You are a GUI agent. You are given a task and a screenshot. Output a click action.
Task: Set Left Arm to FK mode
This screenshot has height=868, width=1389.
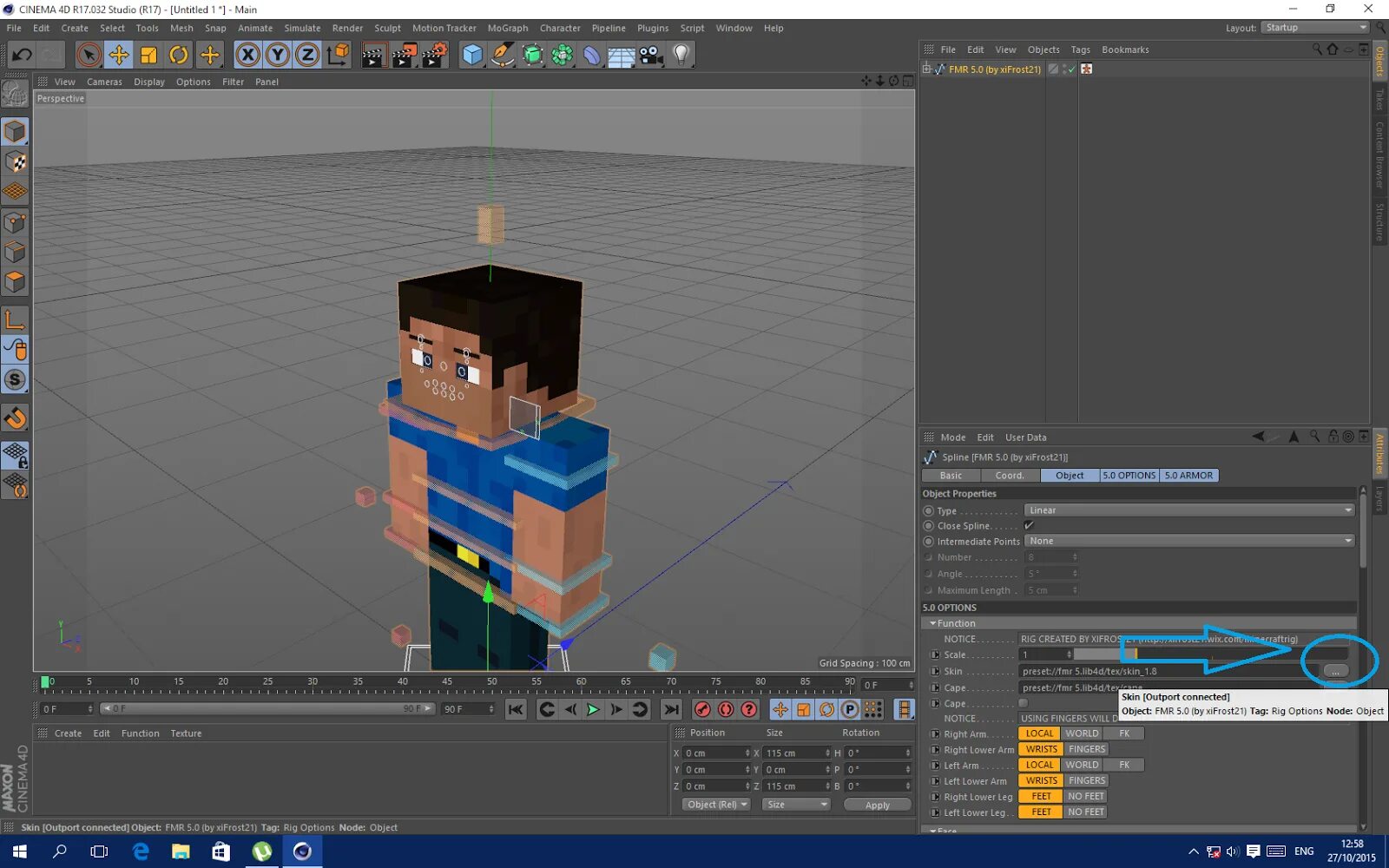[1124, 765]
